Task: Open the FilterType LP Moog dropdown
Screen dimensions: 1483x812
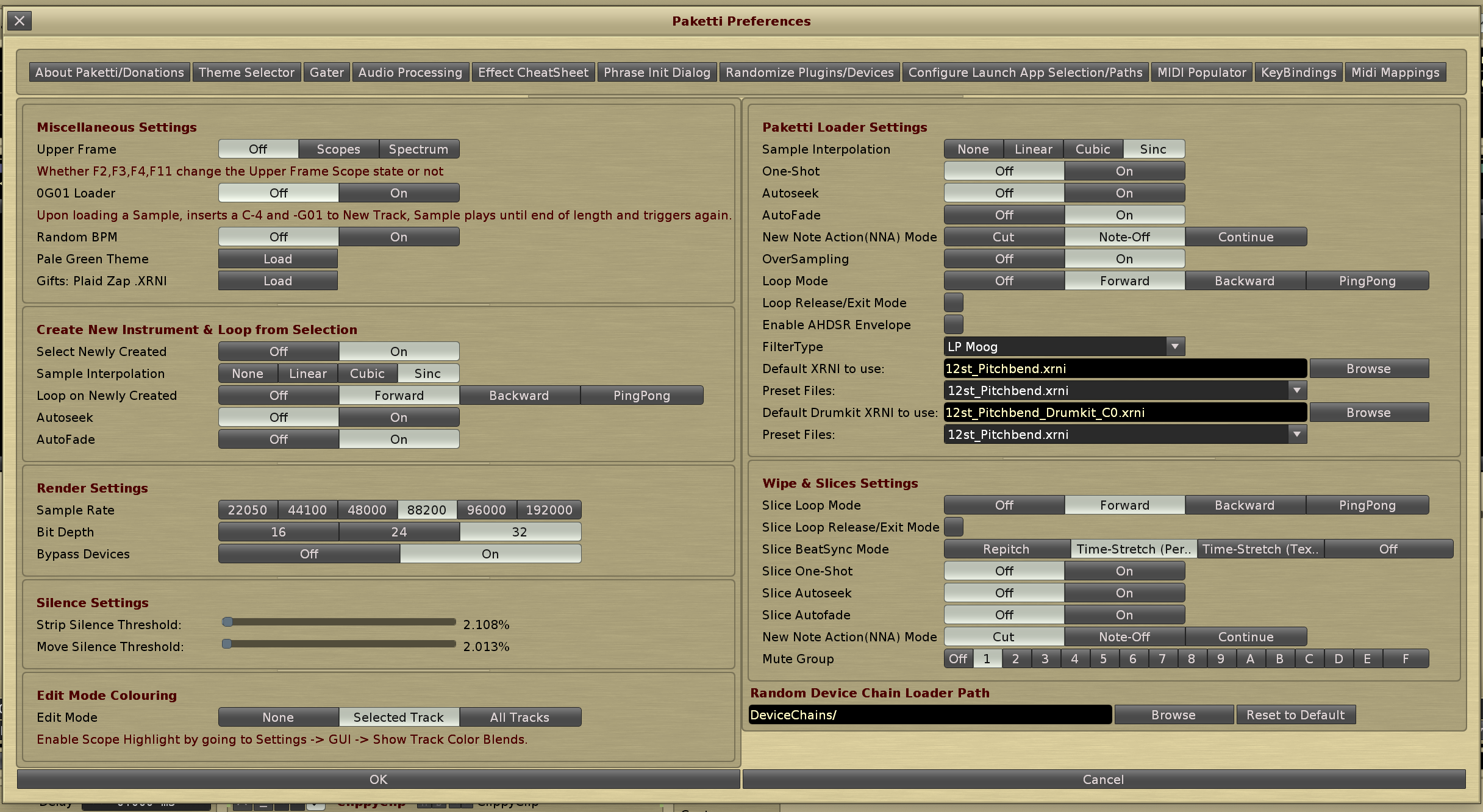Action: pos(1063,346)
